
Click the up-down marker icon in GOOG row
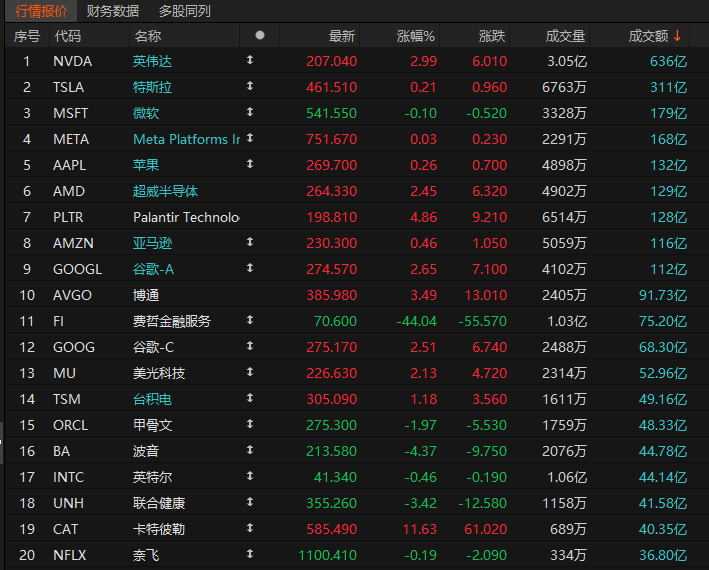pos(250,346)
